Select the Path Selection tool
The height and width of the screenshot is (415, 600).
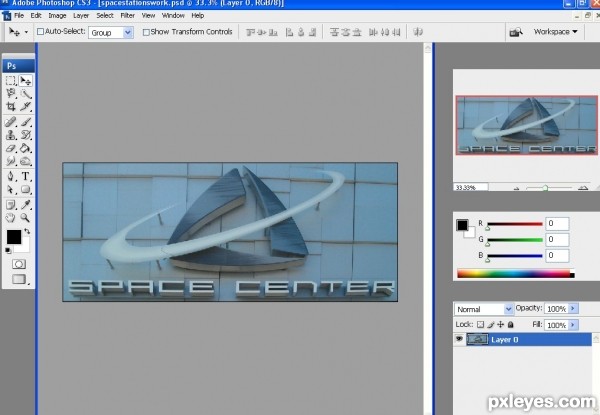pos(11,189)
